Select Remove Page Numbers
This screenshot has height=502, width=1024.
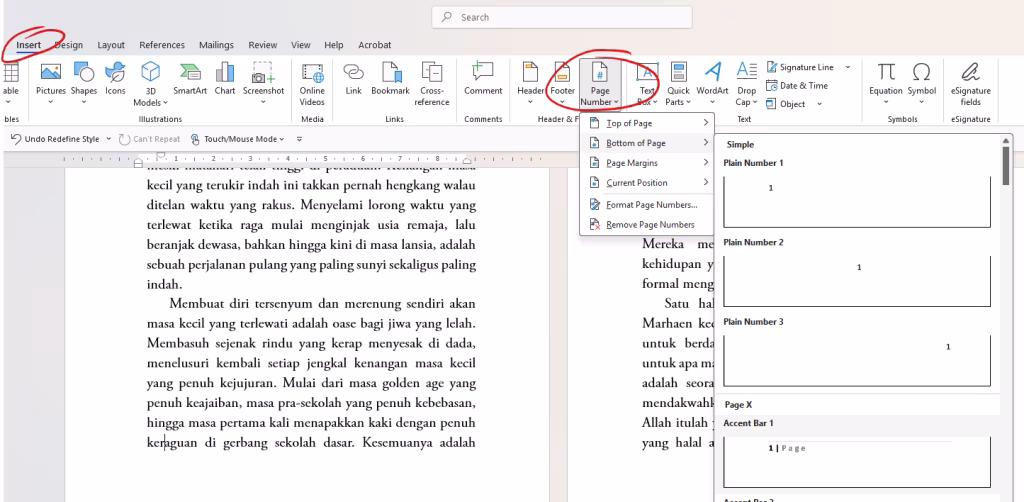tap(647, 225)
